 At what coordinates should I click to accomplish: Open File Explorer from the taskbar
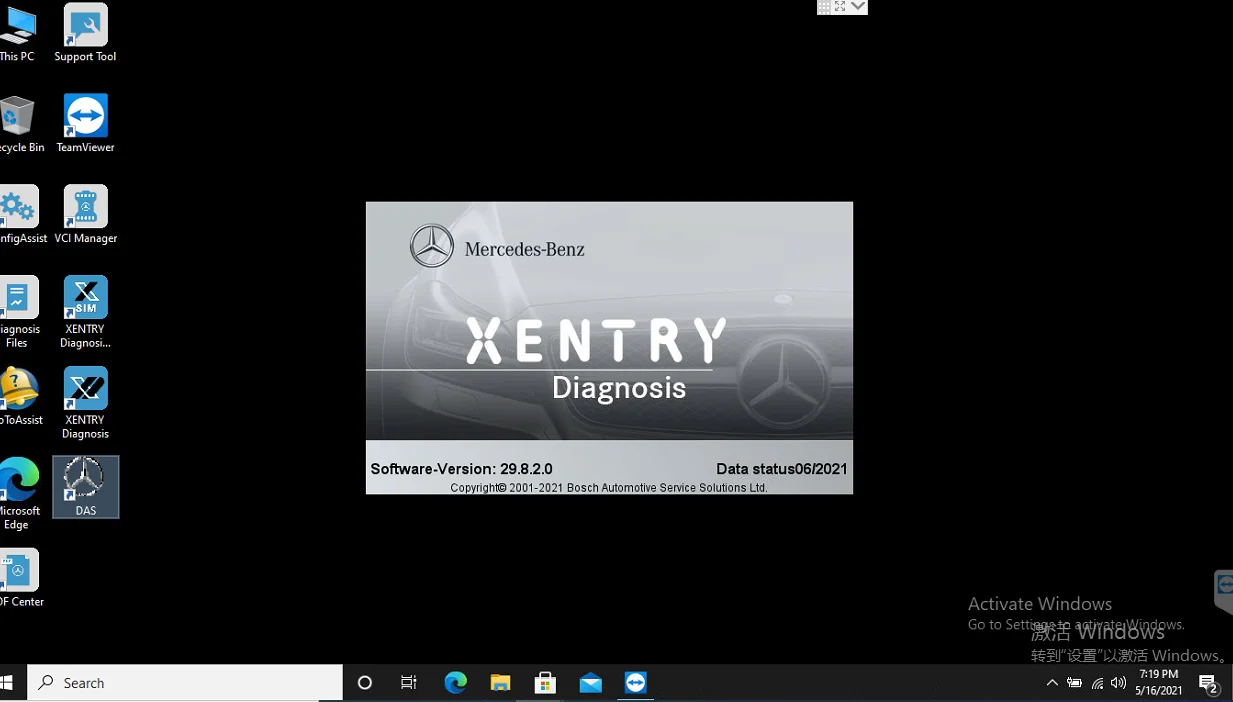pos(501,683)
